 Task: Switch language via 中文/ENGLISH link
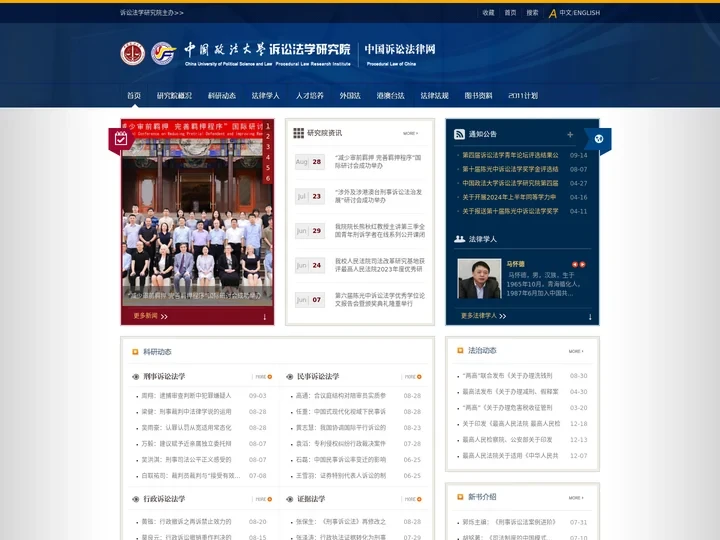click(x=579, y=13)
